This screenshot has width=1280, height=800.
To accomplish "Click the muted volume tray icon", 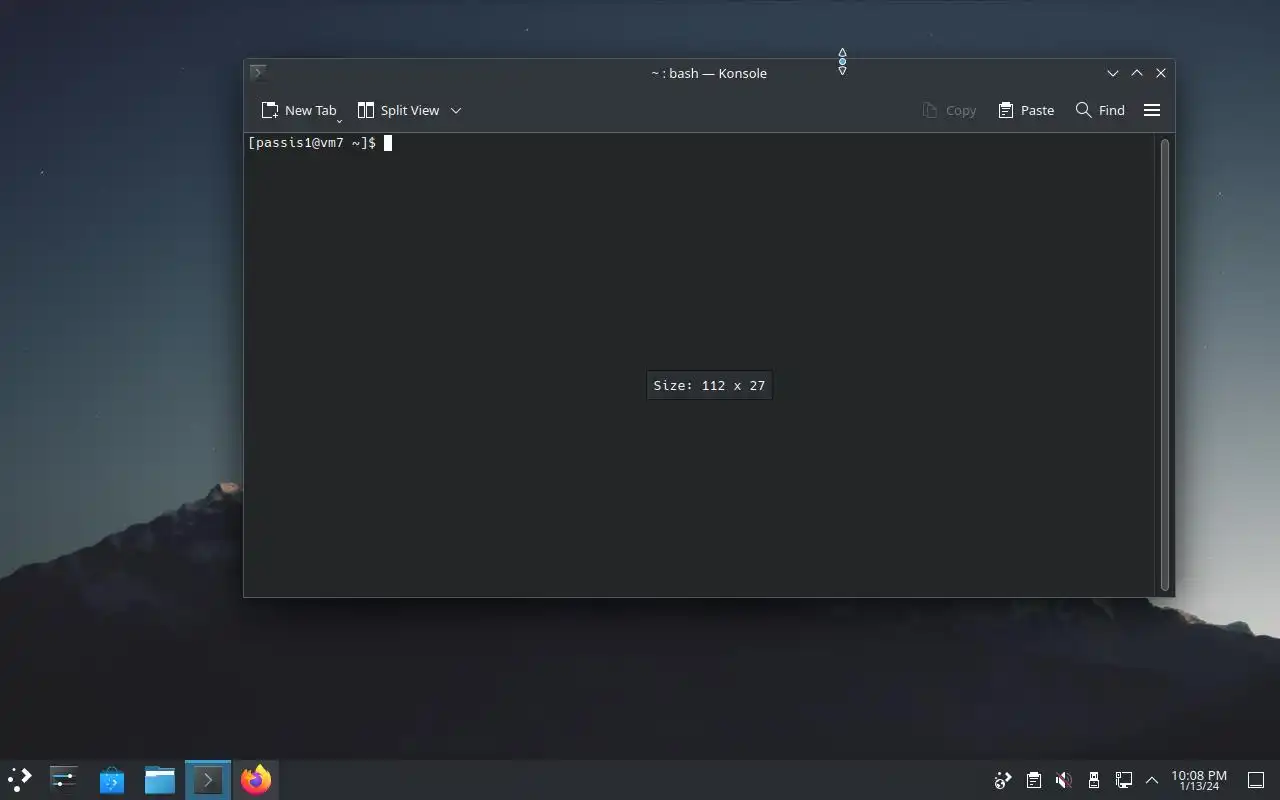I will pos(1064,780).
